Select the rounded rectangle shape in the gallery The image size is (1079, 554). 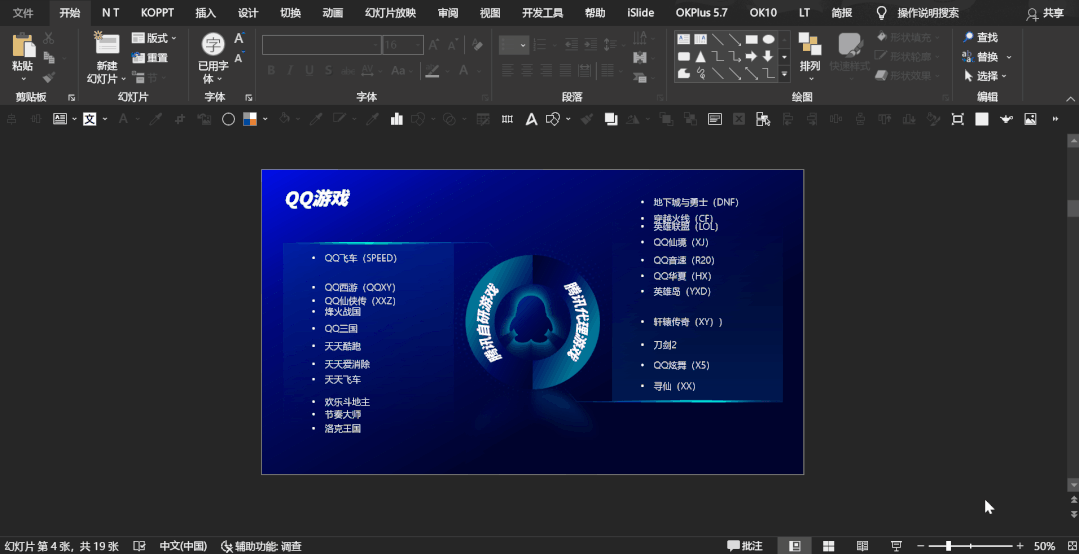[x=683, y=56]
